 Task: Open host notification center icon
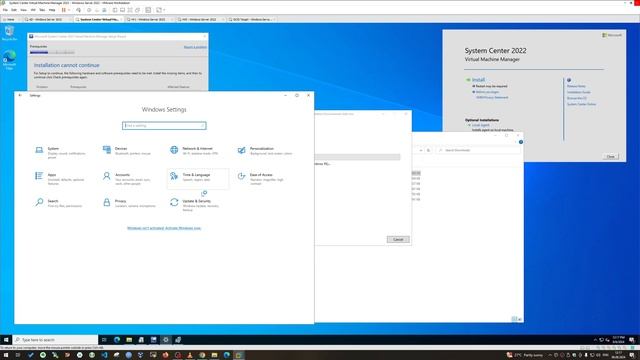coord(632,355)
